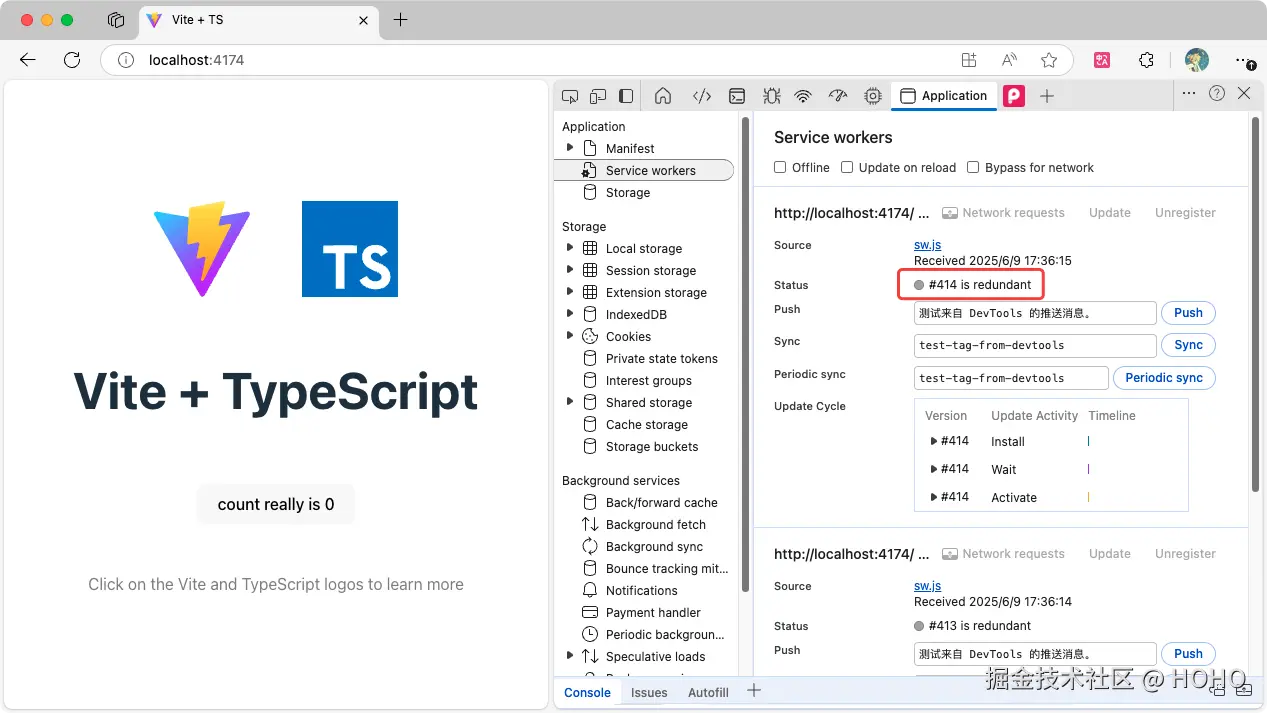View site information icon in address bar

coord(126,60)
